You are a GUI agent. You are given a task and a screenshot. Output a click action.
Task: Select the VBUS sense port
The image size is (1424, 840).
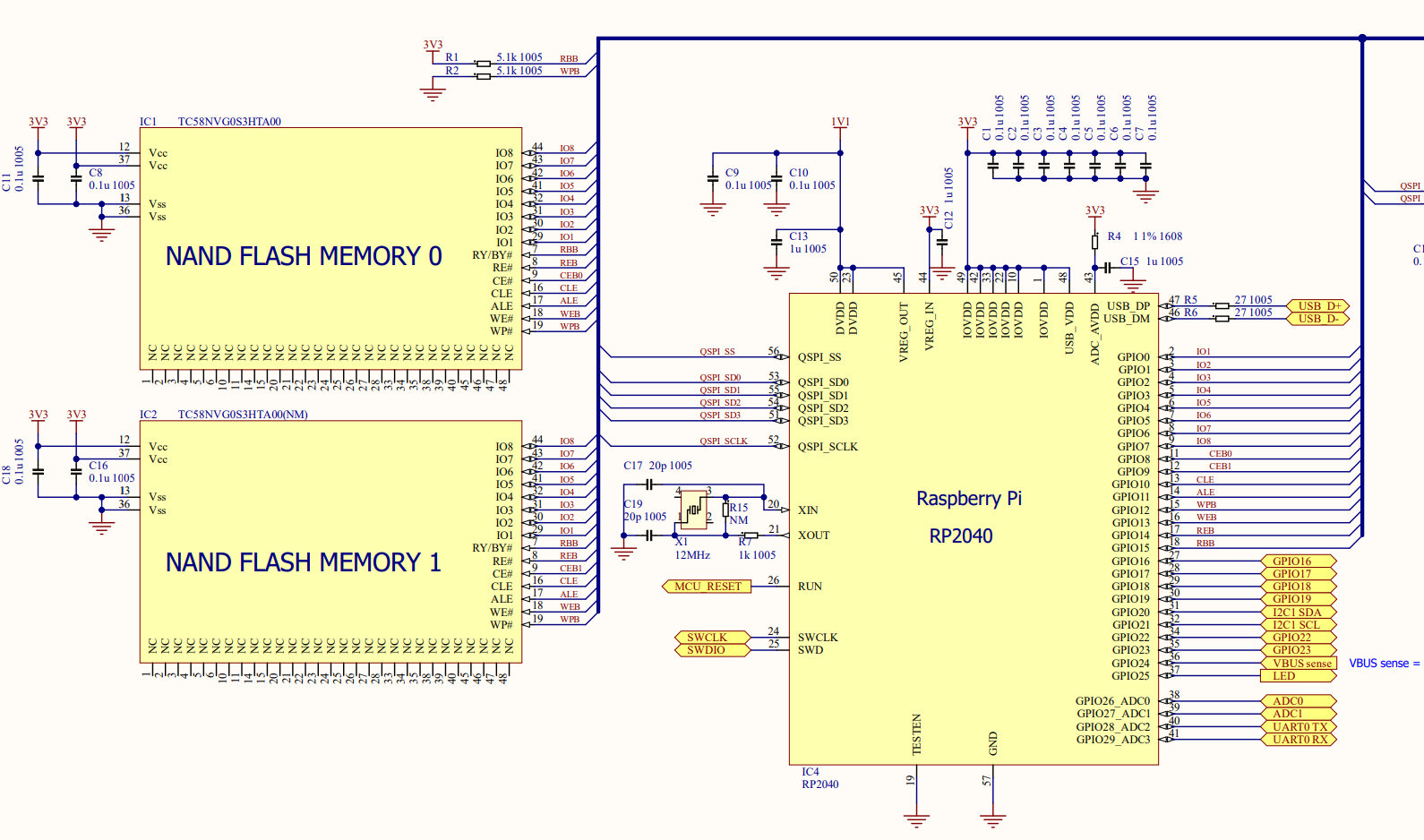pos(1299,664)
